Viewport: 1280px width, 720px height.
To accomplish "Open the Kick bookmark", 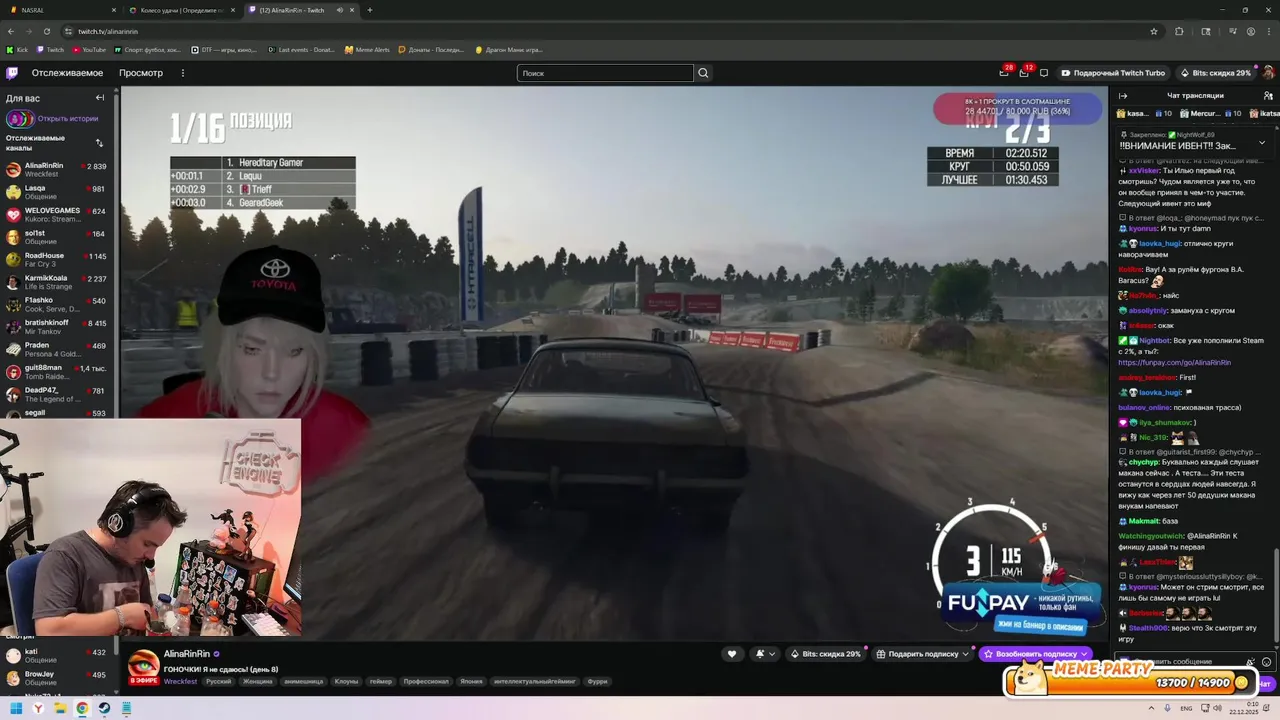I will pos(17,49).
